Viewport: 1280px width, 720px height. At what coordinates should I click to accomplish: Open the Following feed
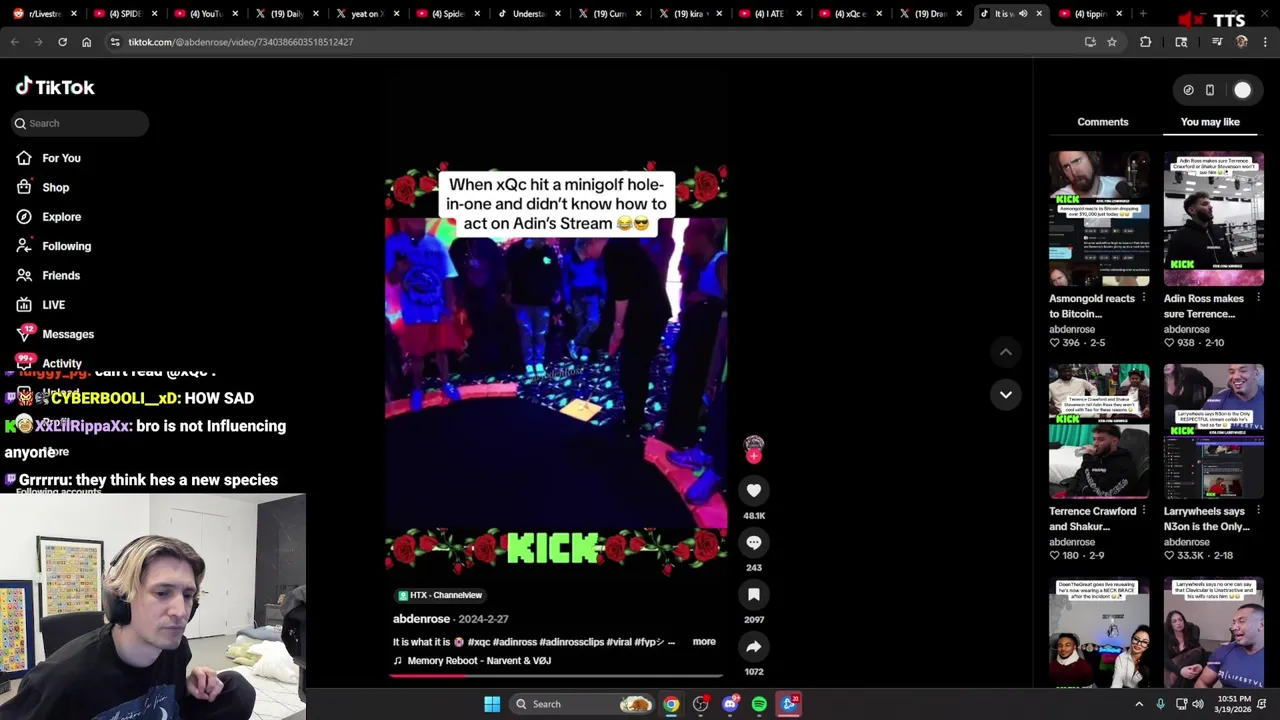point(53,246)
